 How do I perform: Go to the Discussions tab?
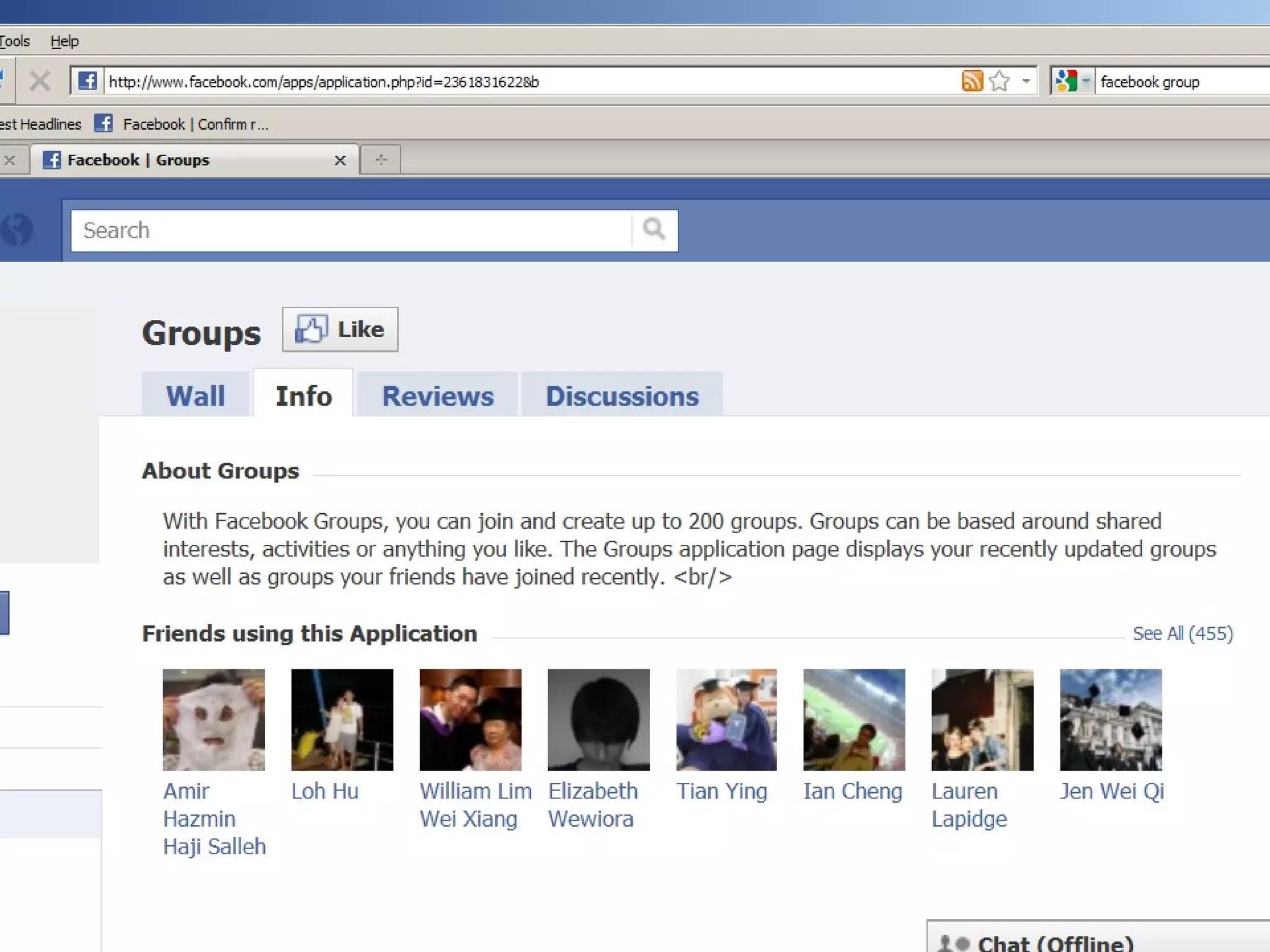pos(622,396)
